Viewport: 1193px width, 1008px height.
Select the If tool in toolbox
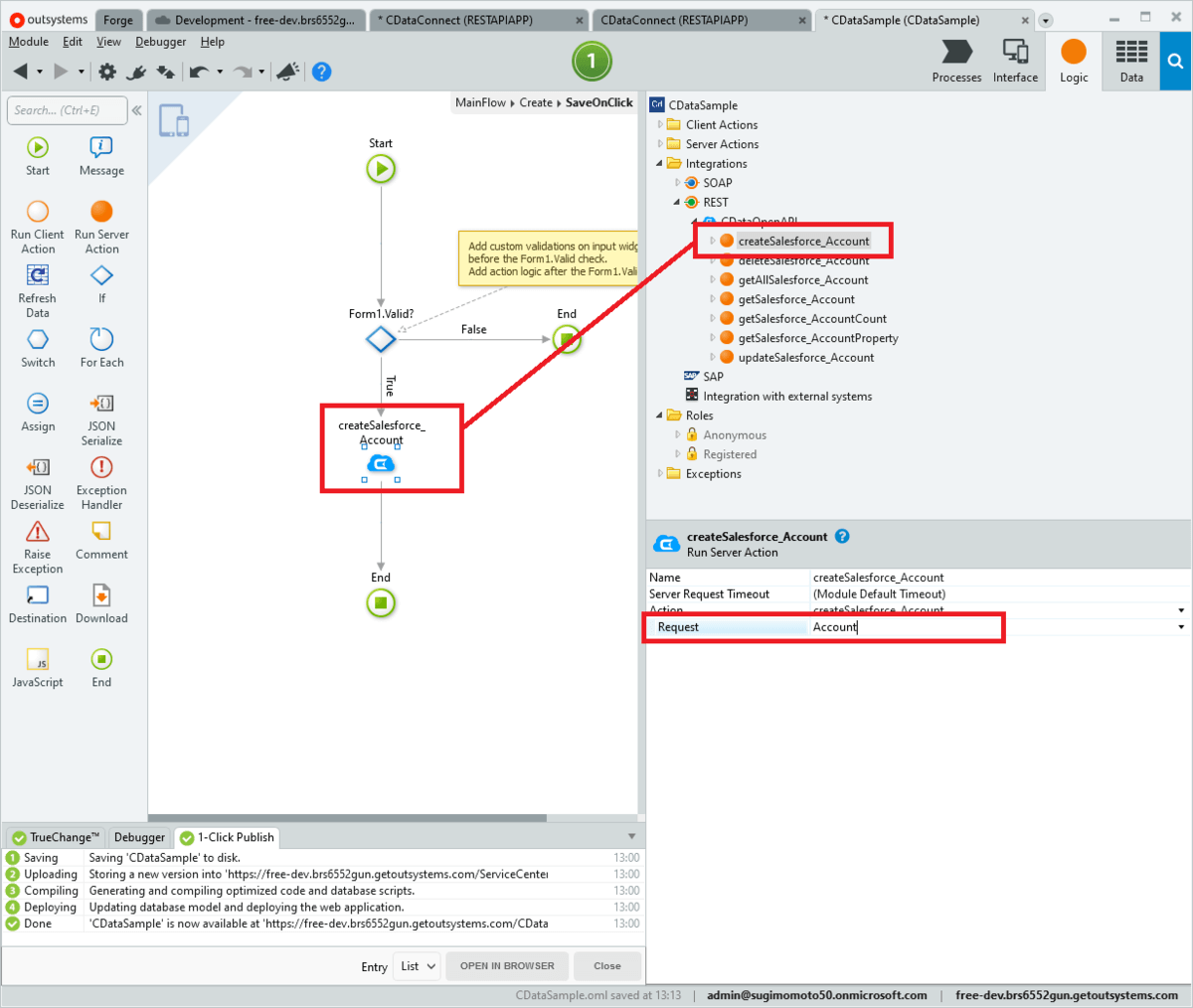[101, 283]
